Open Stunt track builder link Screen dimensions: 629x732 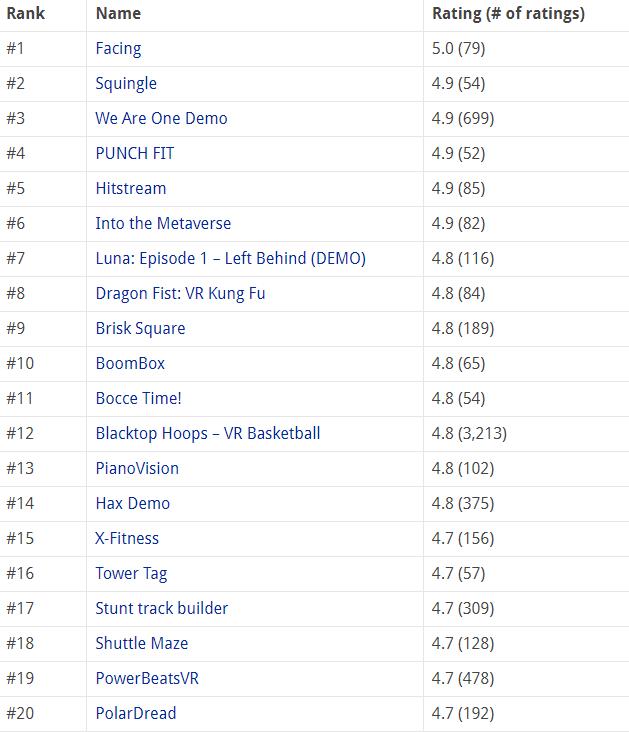point(161,608)
